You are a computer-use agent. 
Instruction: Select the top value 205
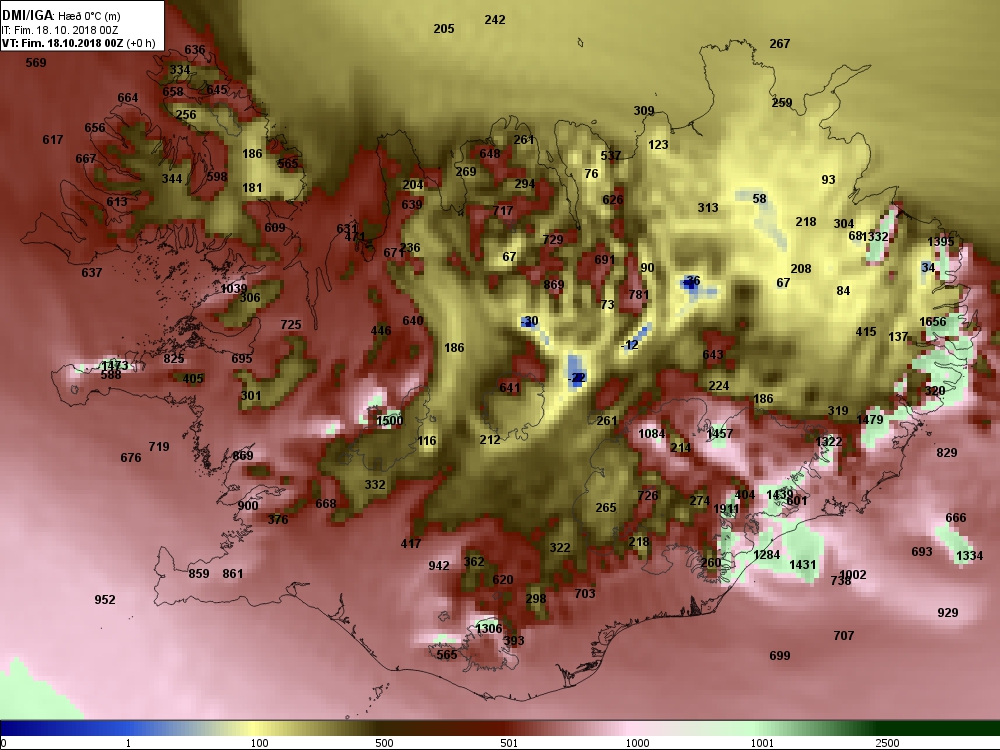pos(444,29)
